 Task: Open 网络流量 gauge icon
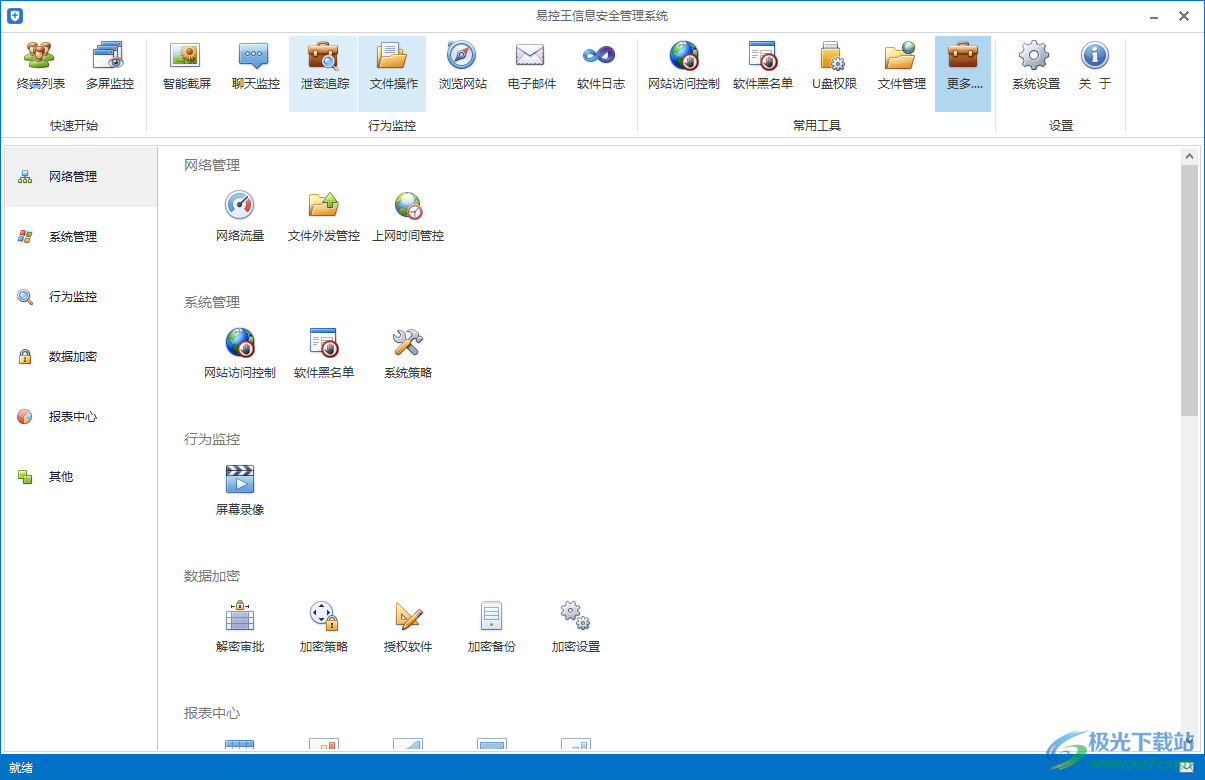coord(240,216)
